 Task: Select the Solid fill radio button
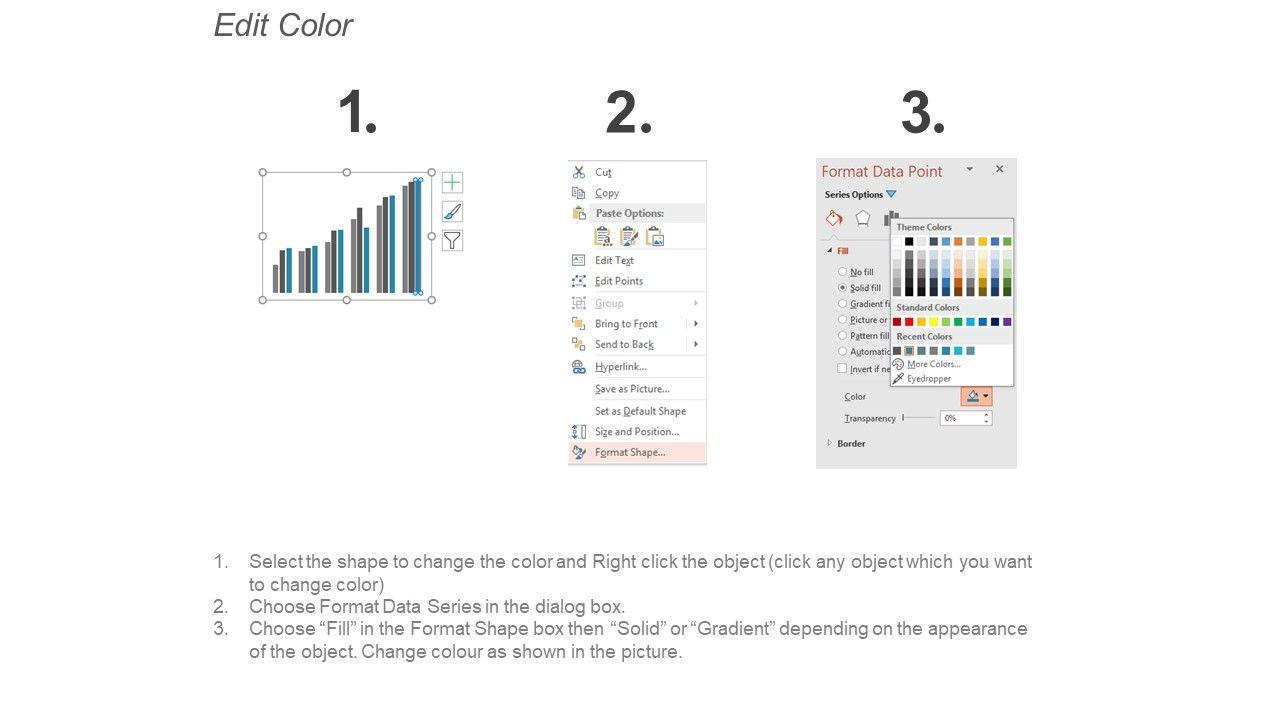tap(843, 288)
